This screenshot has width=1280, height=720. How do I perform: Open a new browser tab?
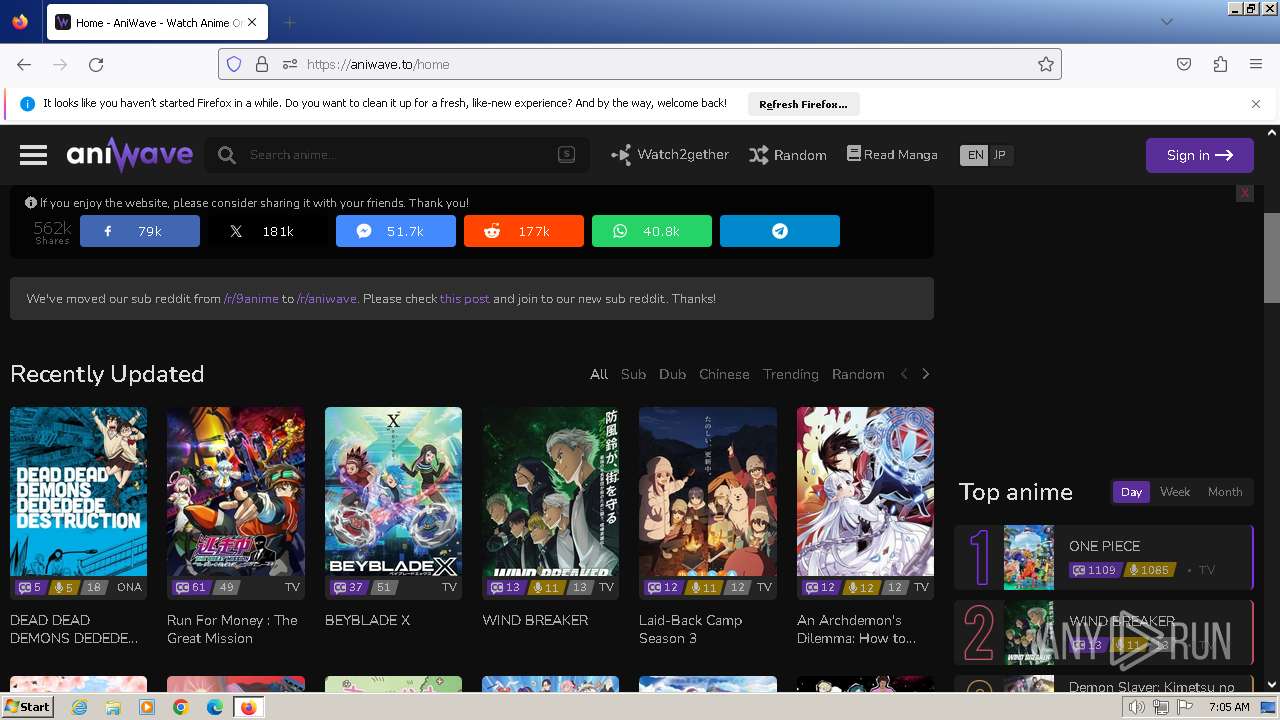(x=289, y=22)
